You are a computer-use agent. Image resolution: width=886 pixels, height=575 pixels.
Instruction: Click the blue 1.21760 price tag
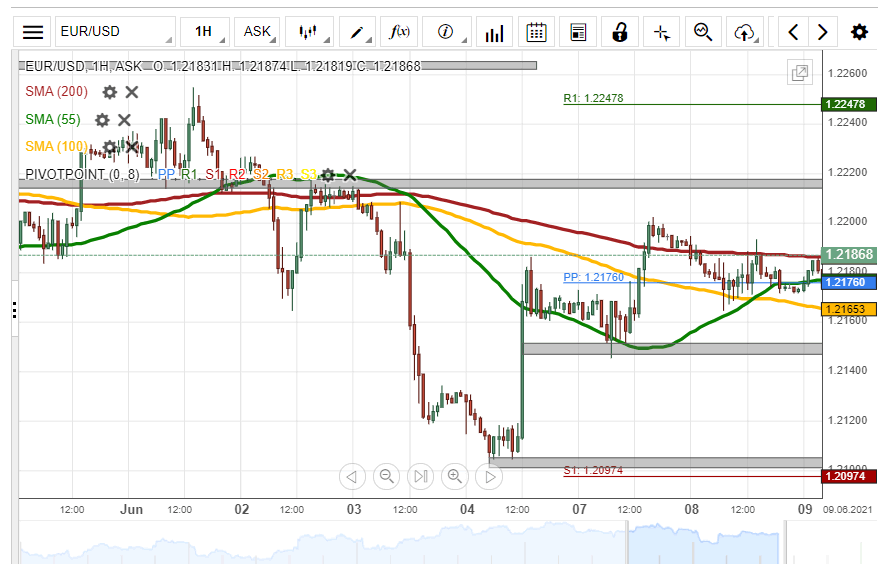pos(849,282)
